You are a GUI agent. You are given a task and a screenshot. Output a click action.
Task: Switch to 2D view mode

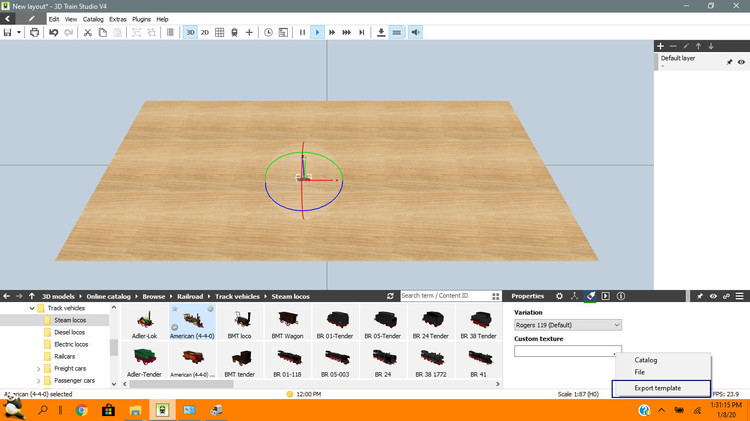click(205, 33)
